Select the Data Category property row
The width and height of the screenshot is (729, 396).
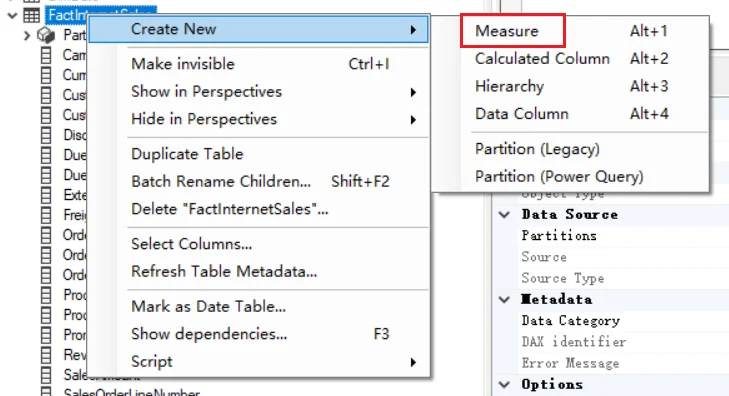[x=623, y=321]
